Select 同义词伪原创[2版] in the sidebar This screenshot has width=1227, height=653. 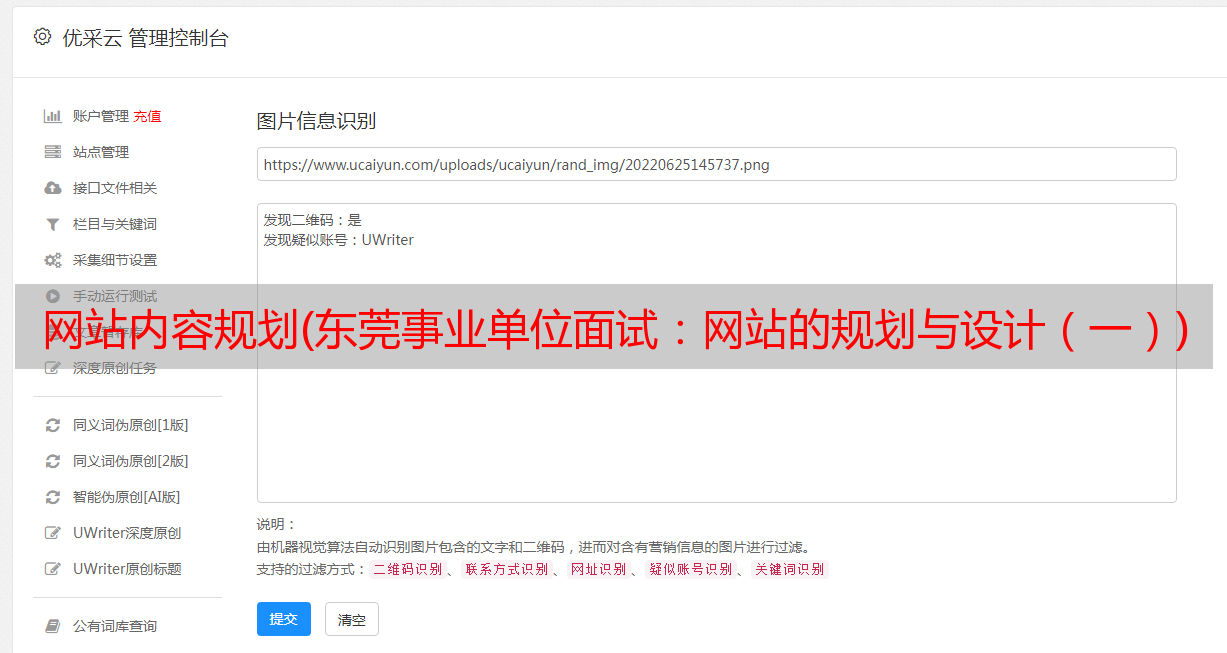pos(131,461)
